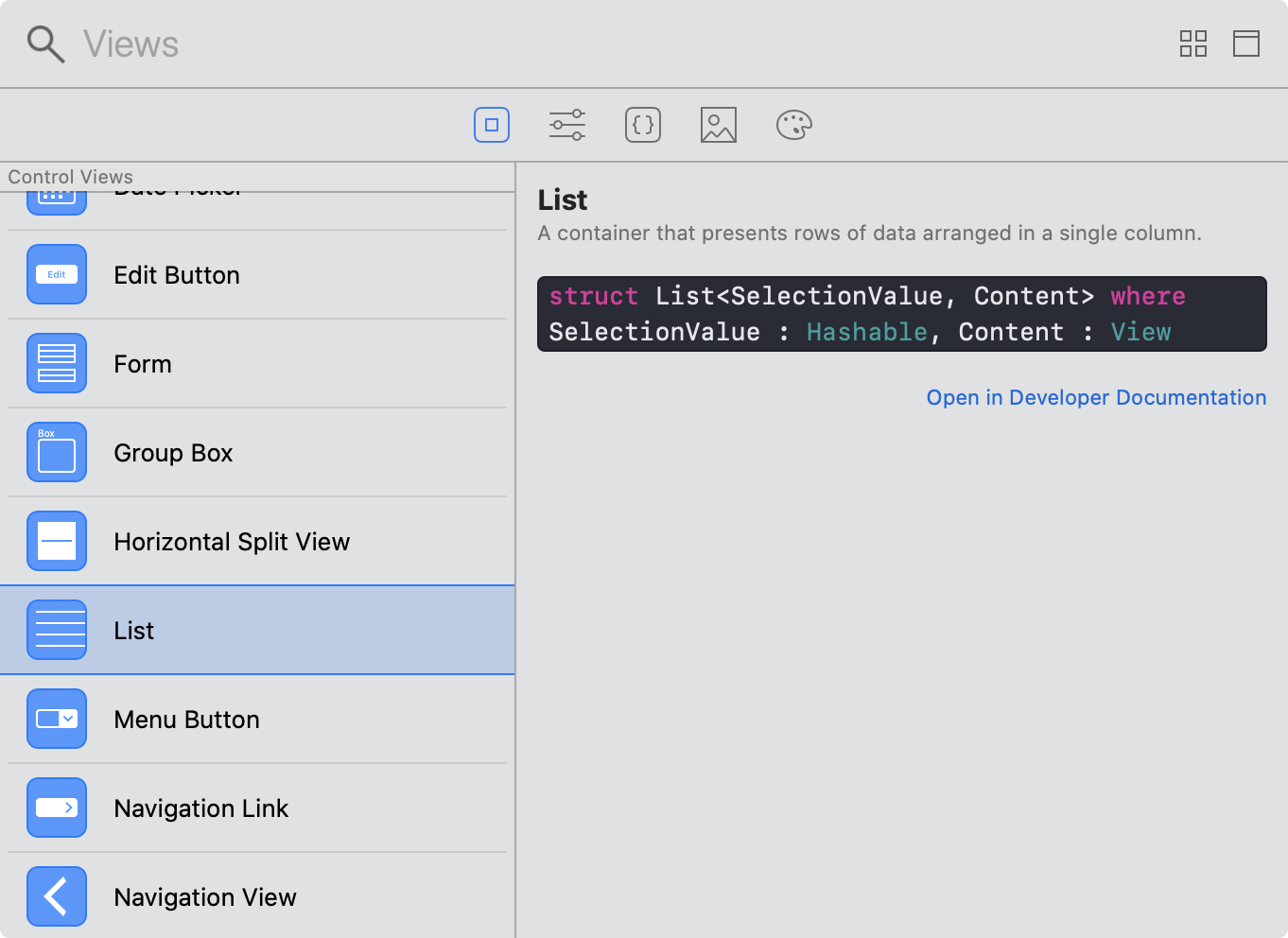Click the Menu Button icon
Screen dimensions: 1288x938
pos(57,720)
